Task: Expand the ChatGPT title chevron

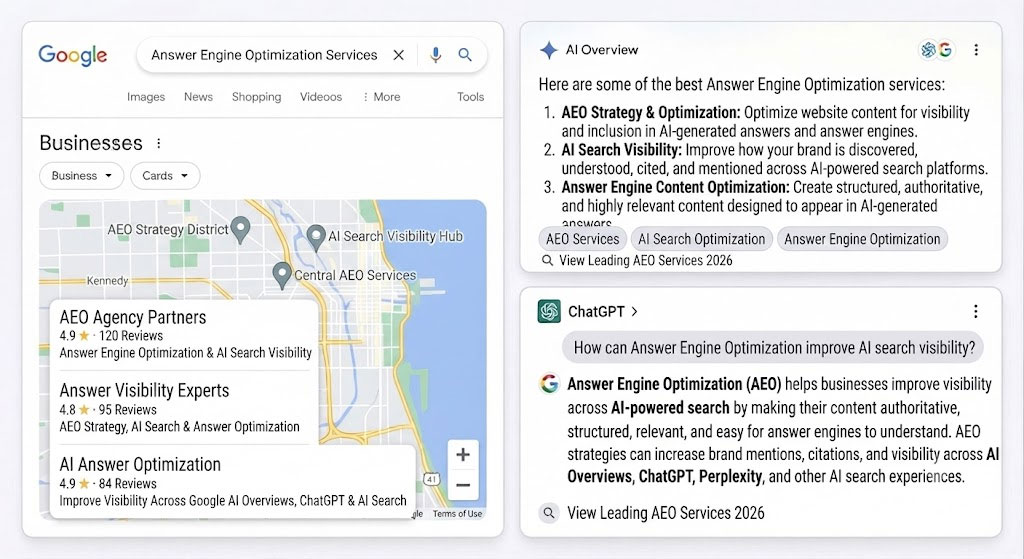Action: pos(634,312)
